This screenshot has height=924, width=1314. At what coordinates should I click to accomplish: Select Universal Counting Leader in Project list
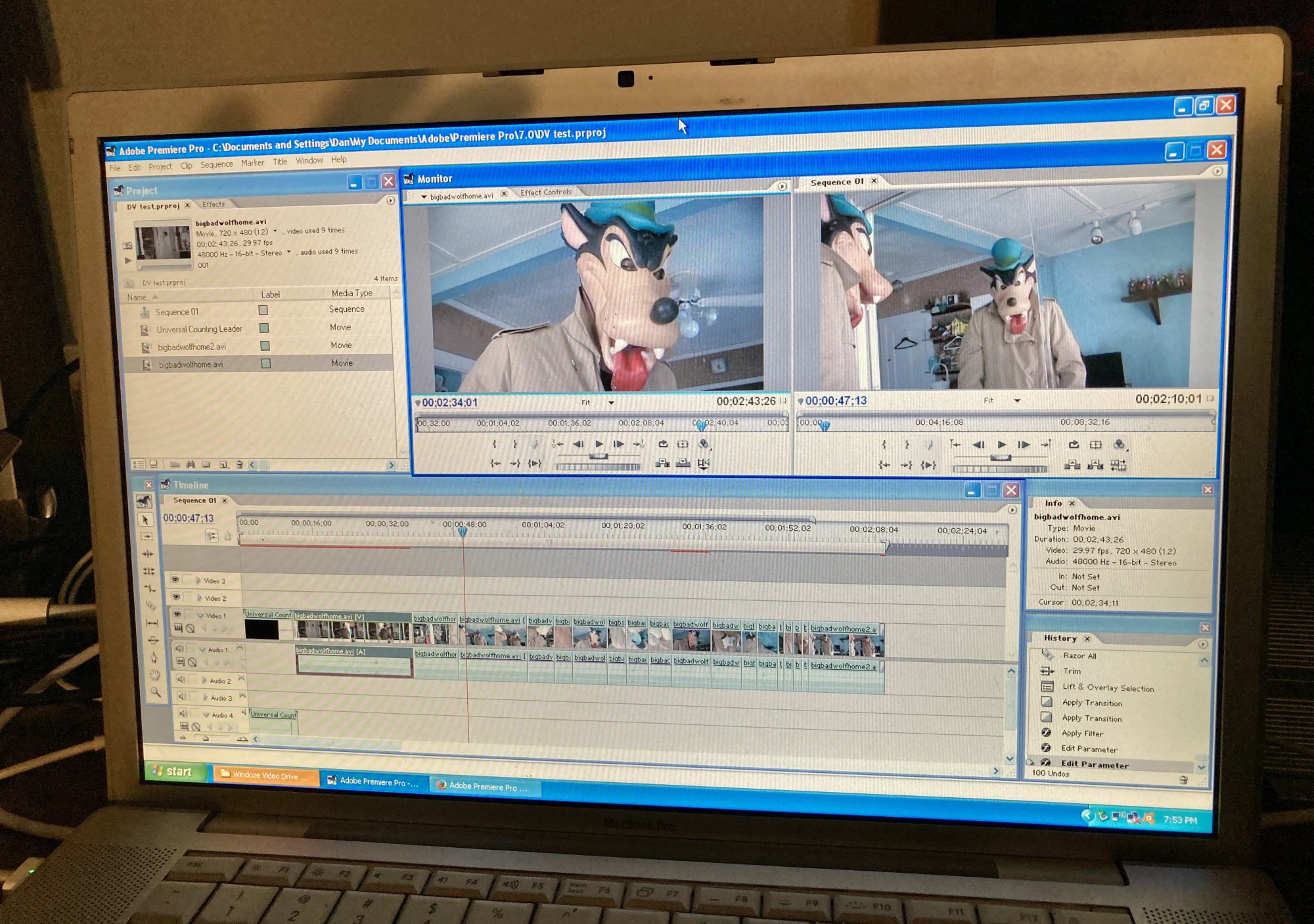click(x=199, y=329)
